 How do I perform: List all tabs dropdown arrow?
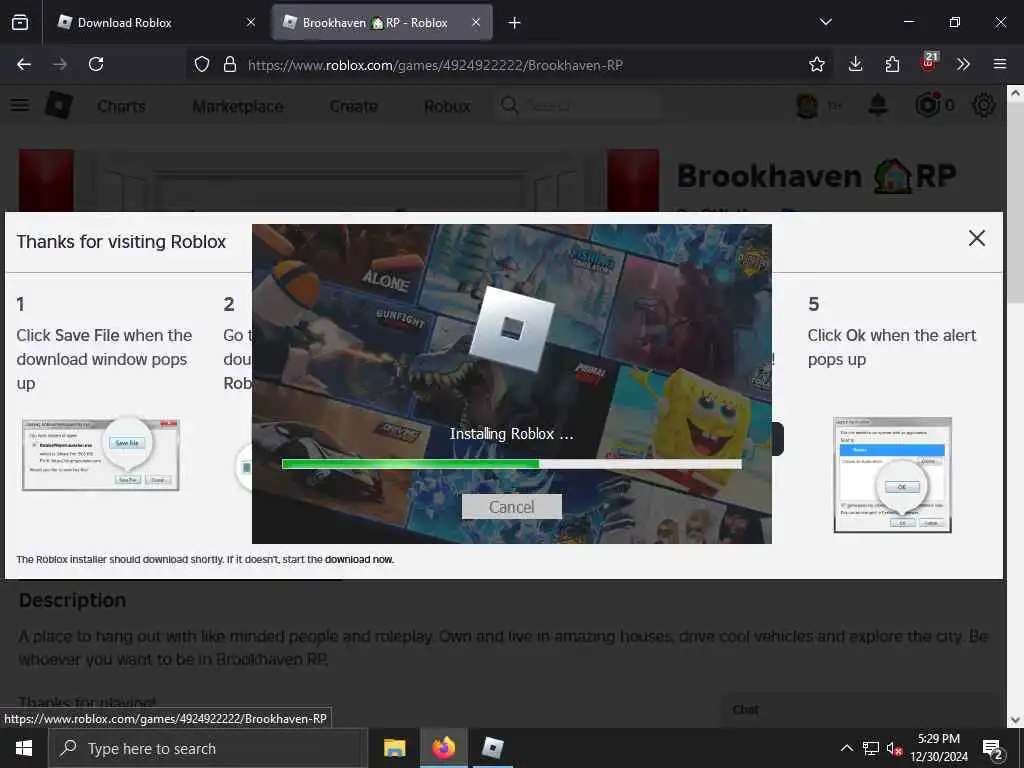tap(825, 22)
